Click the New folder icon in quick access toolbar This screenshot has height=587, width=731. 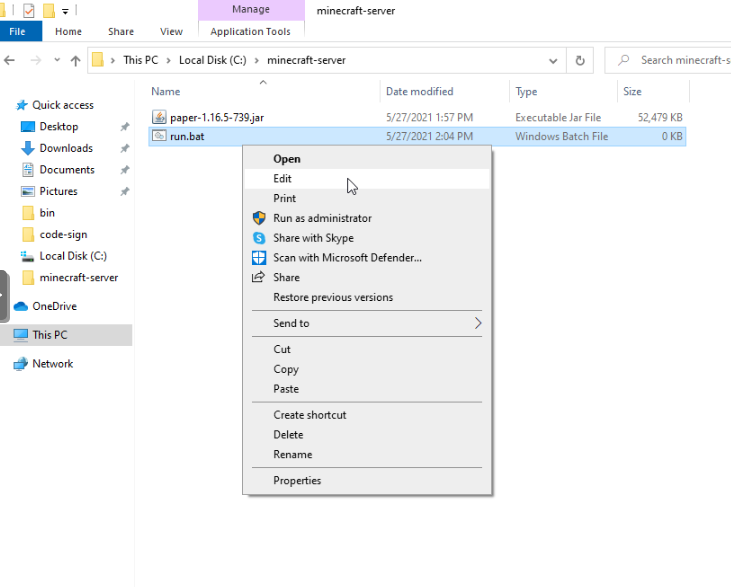coord(49,10)
